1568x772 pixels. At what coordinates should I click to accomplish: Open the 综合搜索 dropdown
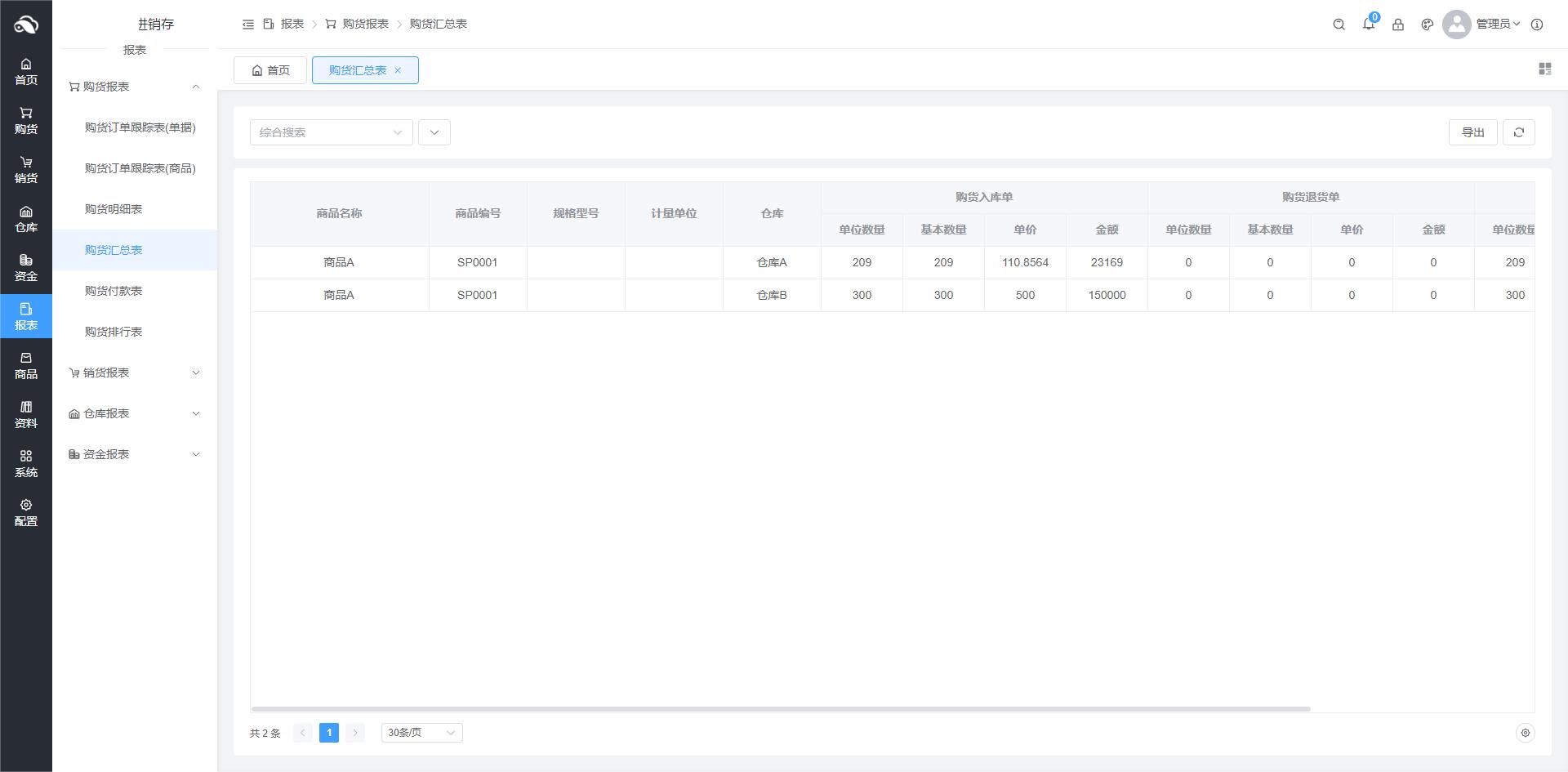(331, 132)
